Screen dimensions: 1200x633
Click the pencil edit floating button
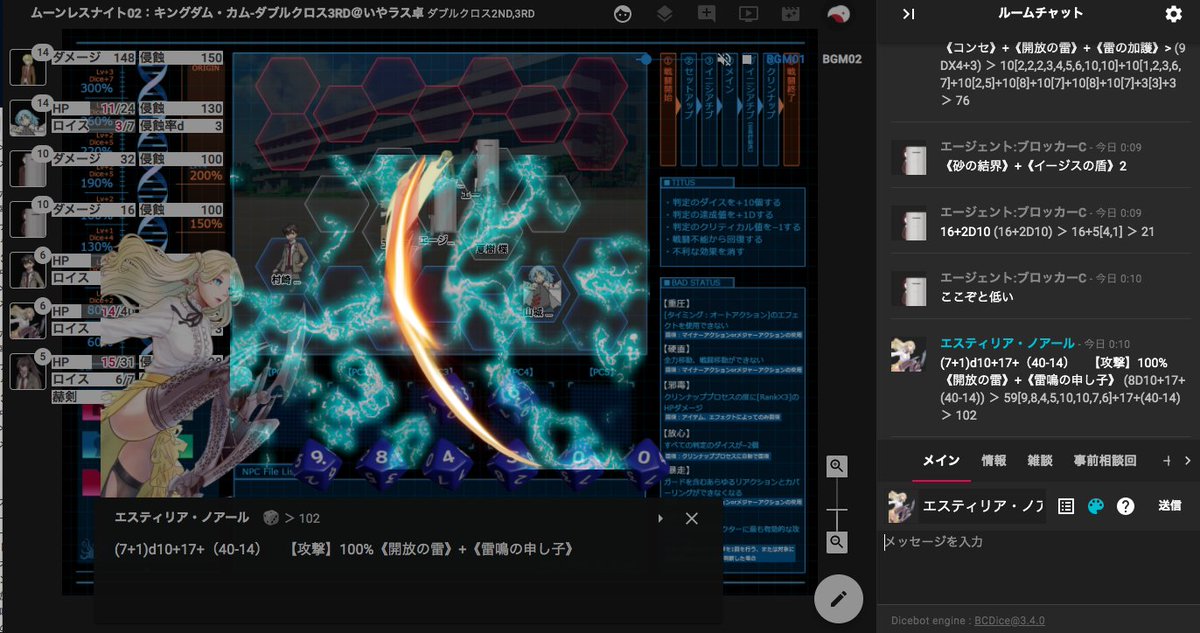pos(838,599)
